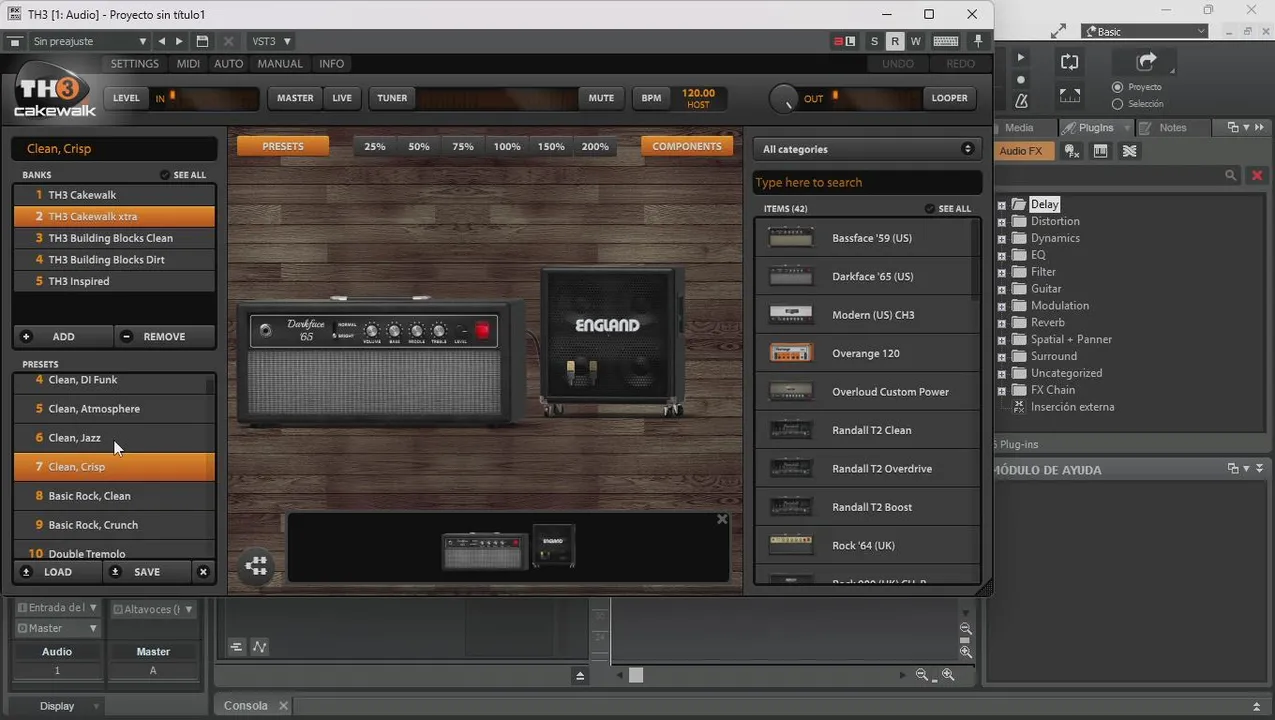Go to previous preset arrow
Viewport: 1275px width, 720px height.
162,41
